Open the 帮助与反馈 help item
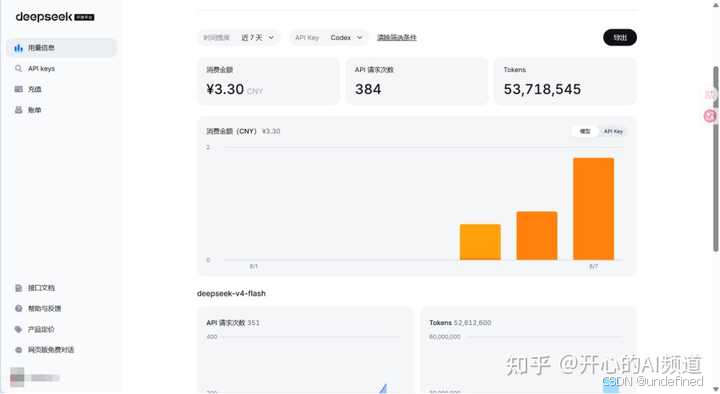 pos(62,309)
